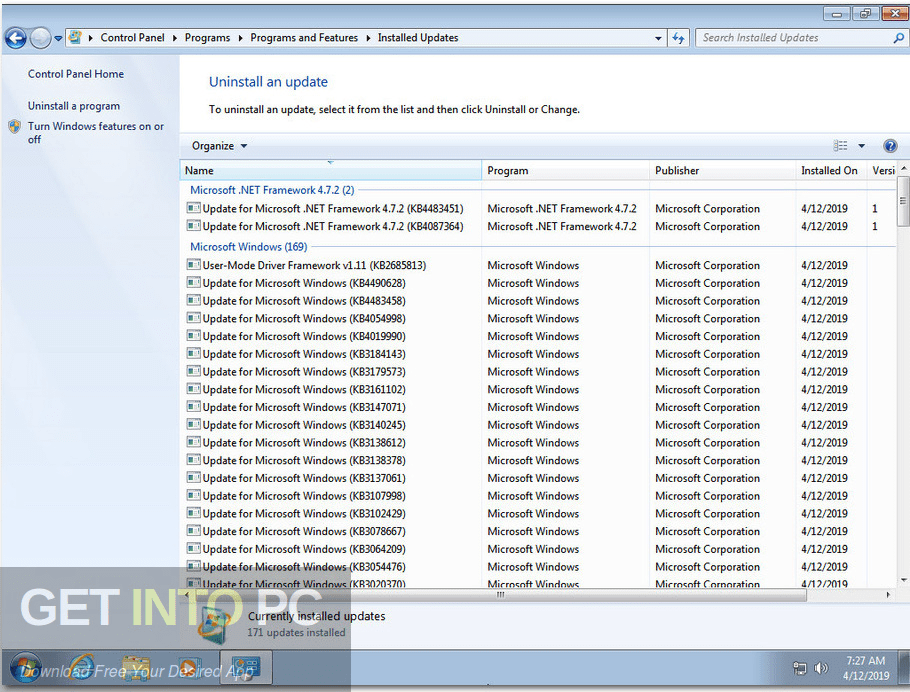910x692 pixels.
Task: Open Windows Media Player on taskbar
Action: pyautogui.click(x=189, y=669)
